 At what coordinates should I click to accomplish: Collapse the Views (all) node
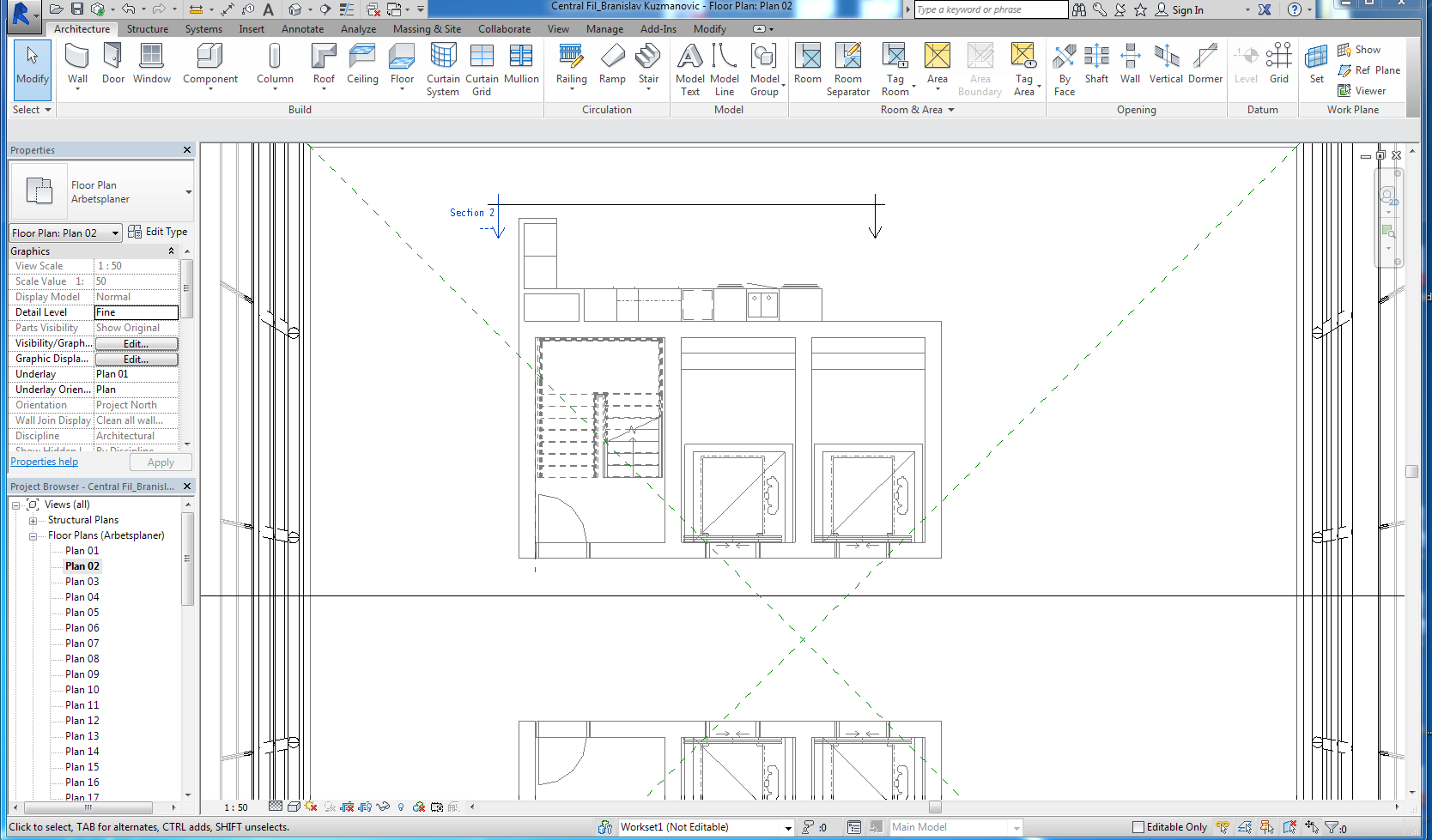coord(15,505)
